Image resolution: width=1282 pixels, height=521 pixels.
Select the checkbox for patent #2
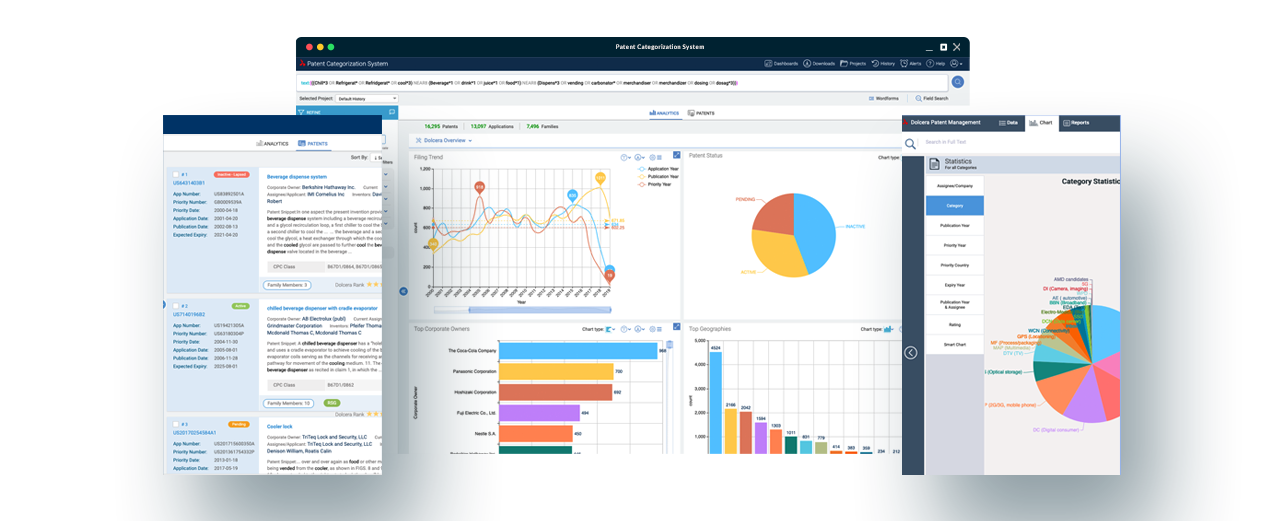coord(176,306)
